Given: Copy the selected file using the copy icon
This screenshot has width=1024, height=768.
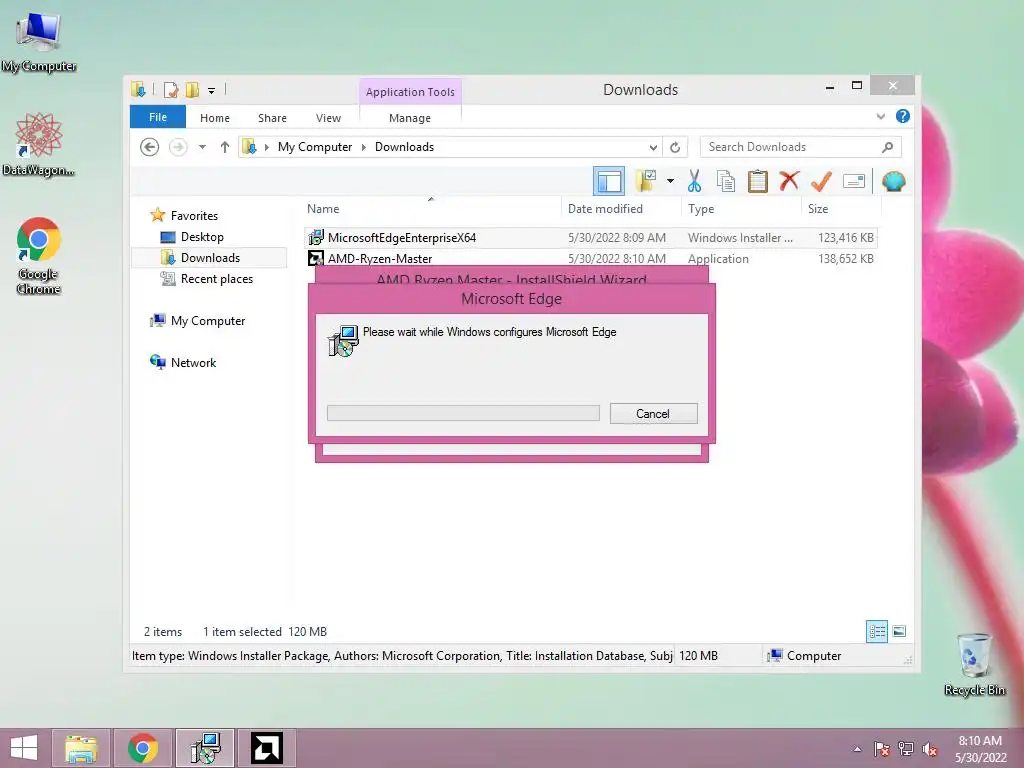Looking at the screenshot, I should [726, 181].
